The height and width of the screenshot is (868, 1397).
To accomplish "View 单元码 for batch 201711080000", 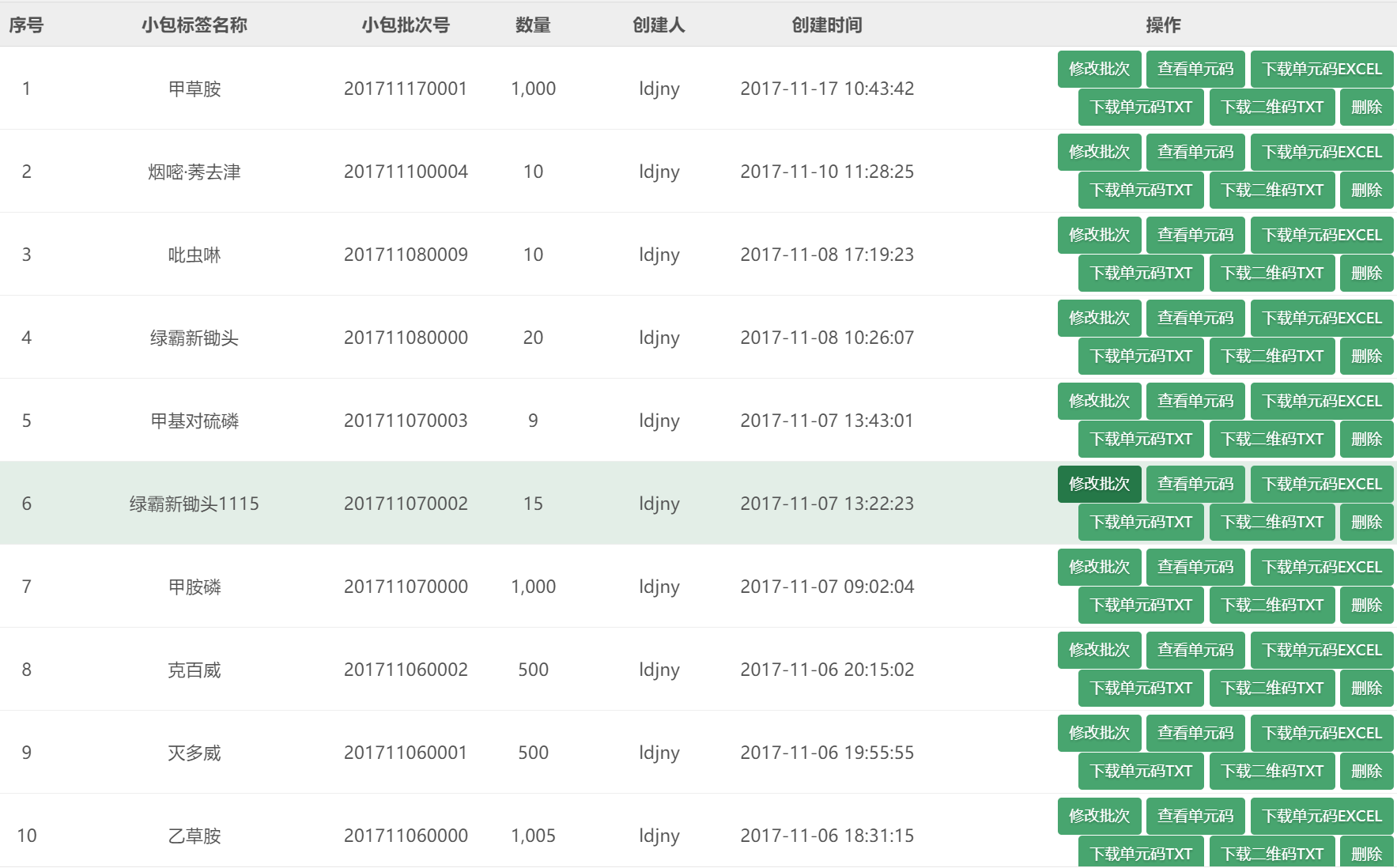I will coord(1195,318).
